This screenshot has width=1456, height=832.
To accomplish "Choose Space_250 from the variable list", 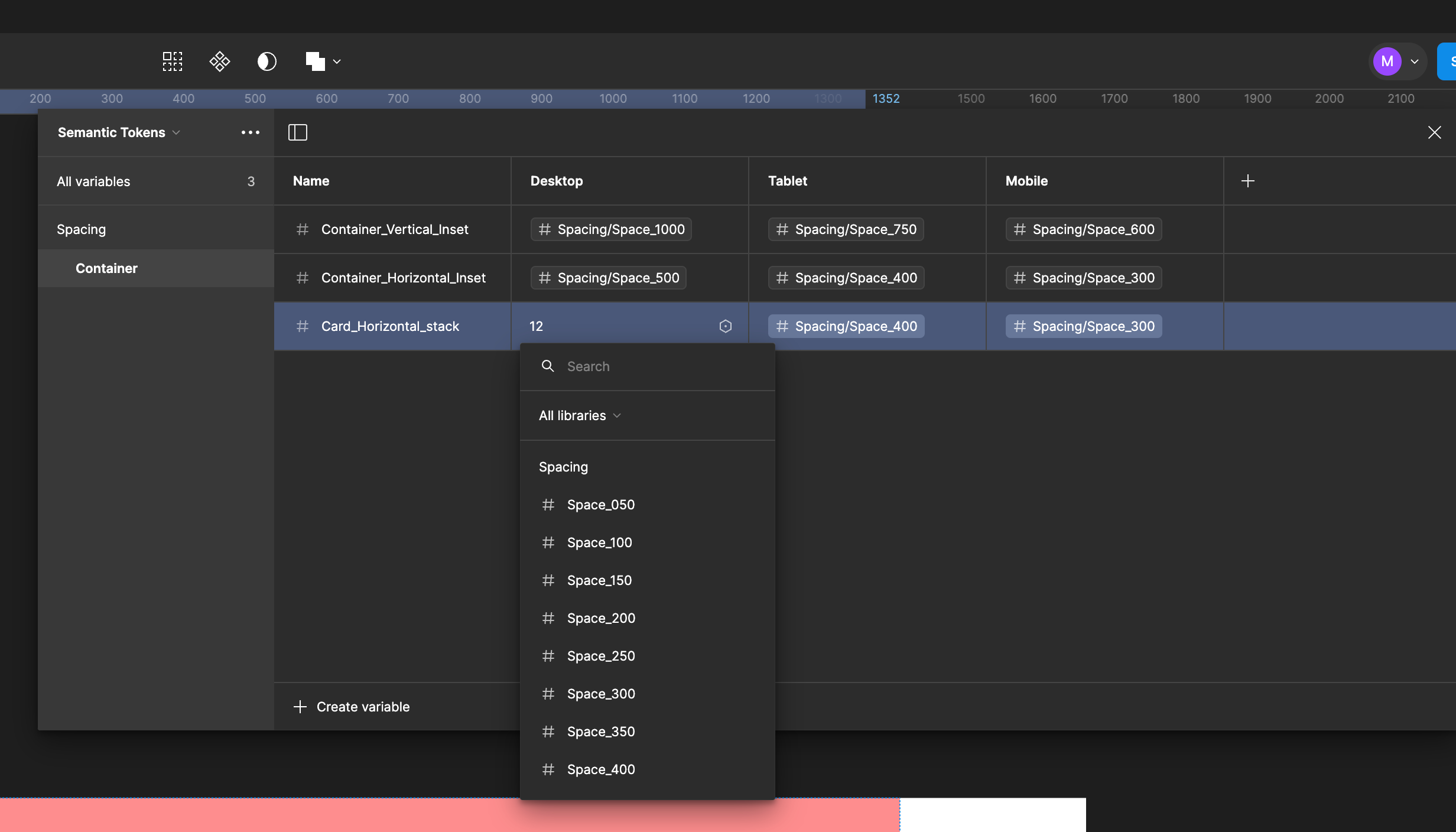I will (x=648, y=656).
